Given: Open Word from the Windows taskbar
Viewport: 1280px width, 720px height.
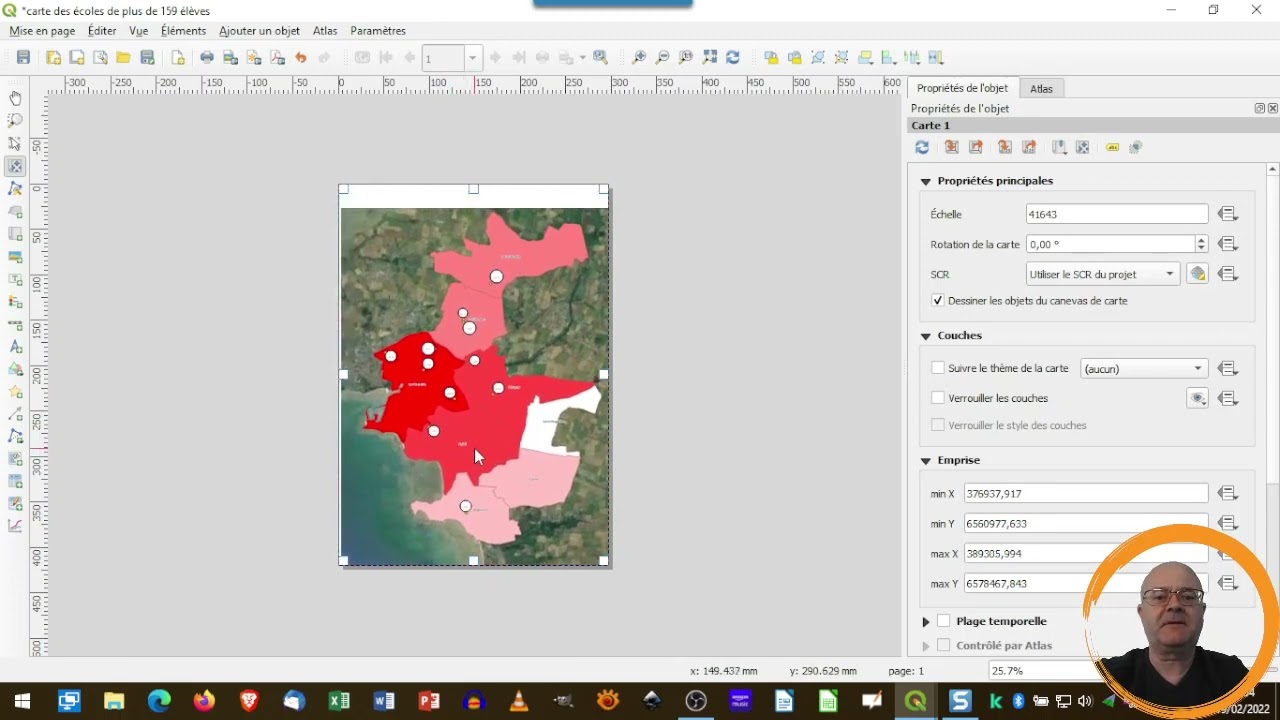Looking at the screenshot, I should (x=384, y=701).
